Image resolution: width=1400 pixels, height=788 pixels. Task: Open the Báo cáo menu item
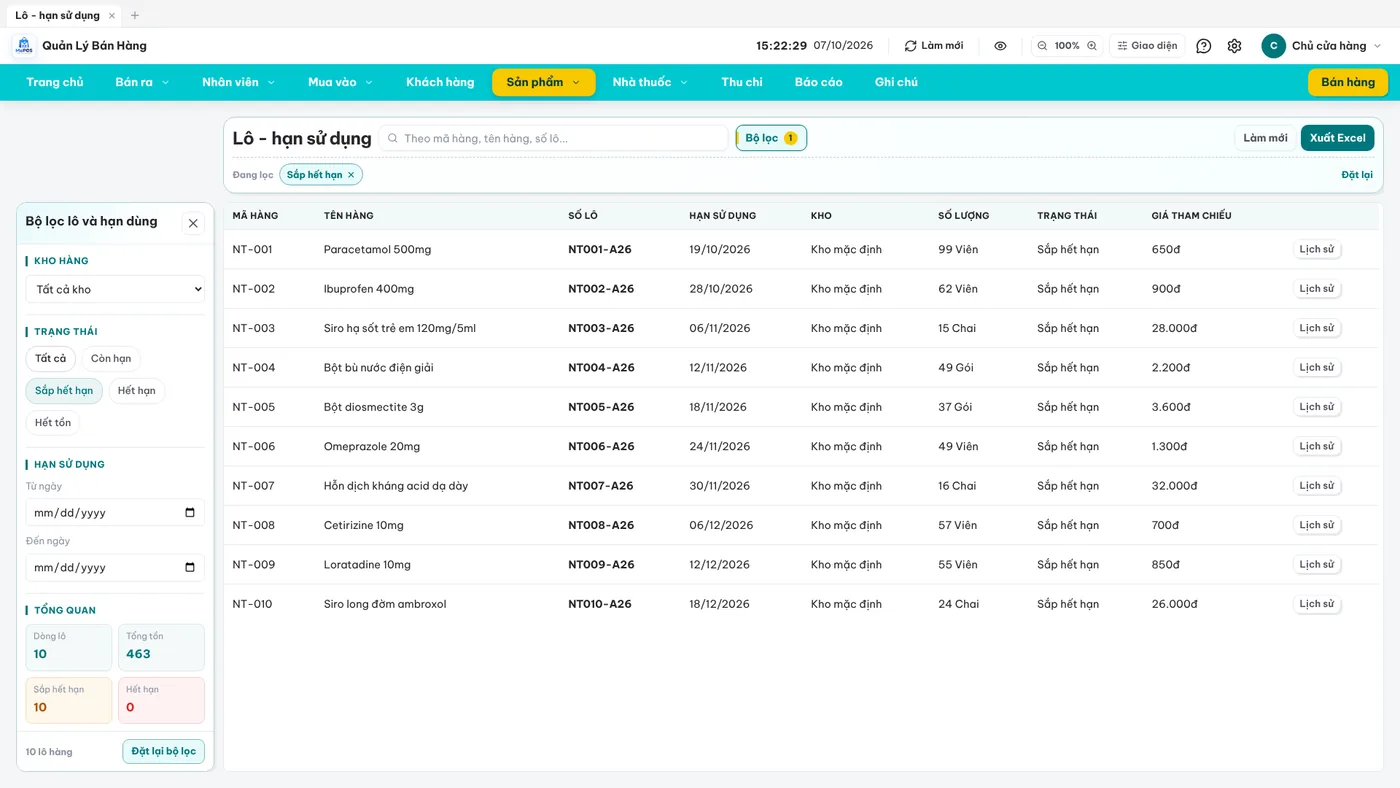coord(819,82)
